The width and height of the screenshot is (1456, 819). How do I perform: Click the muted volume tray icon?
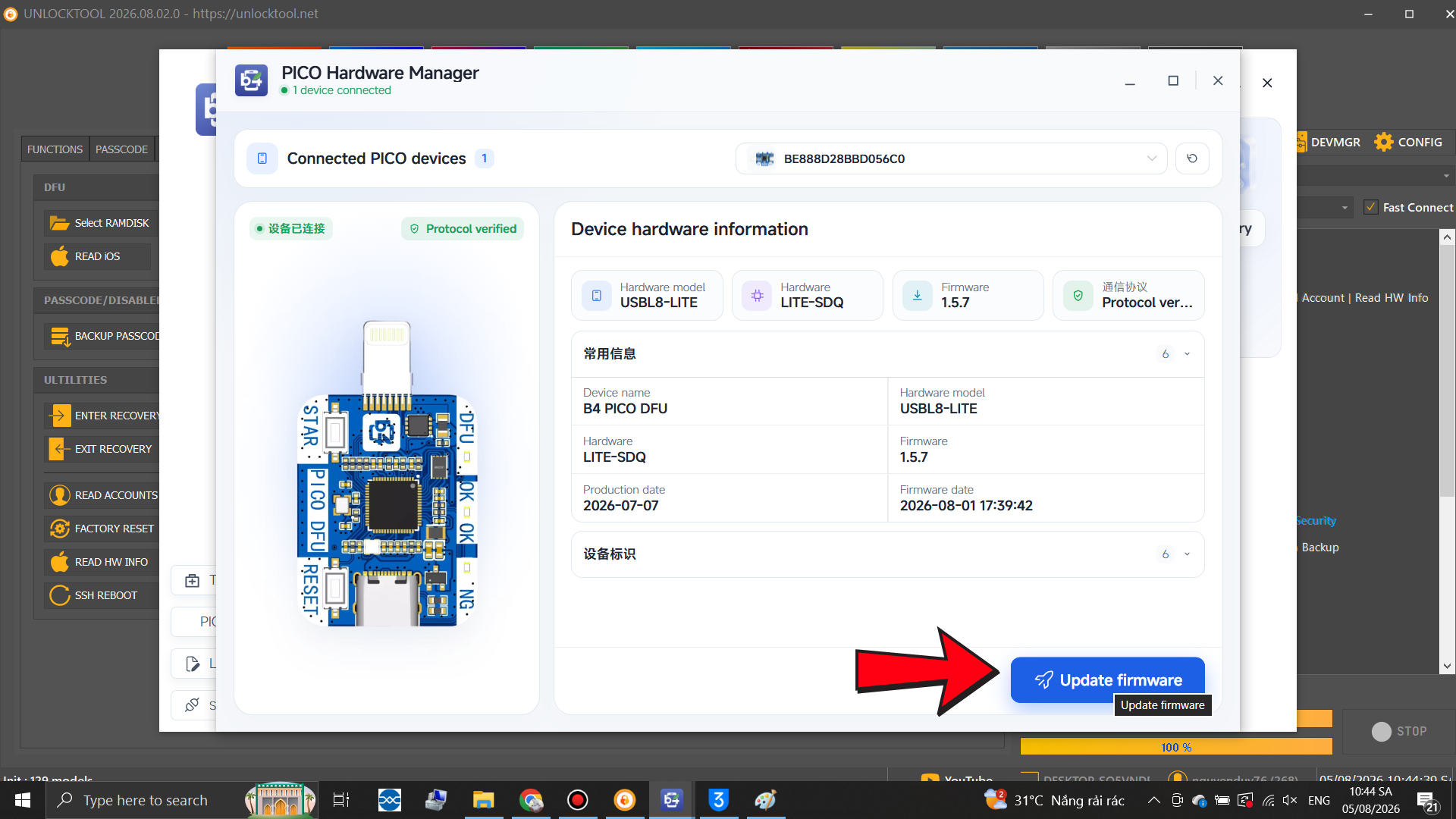(1290, 800)
